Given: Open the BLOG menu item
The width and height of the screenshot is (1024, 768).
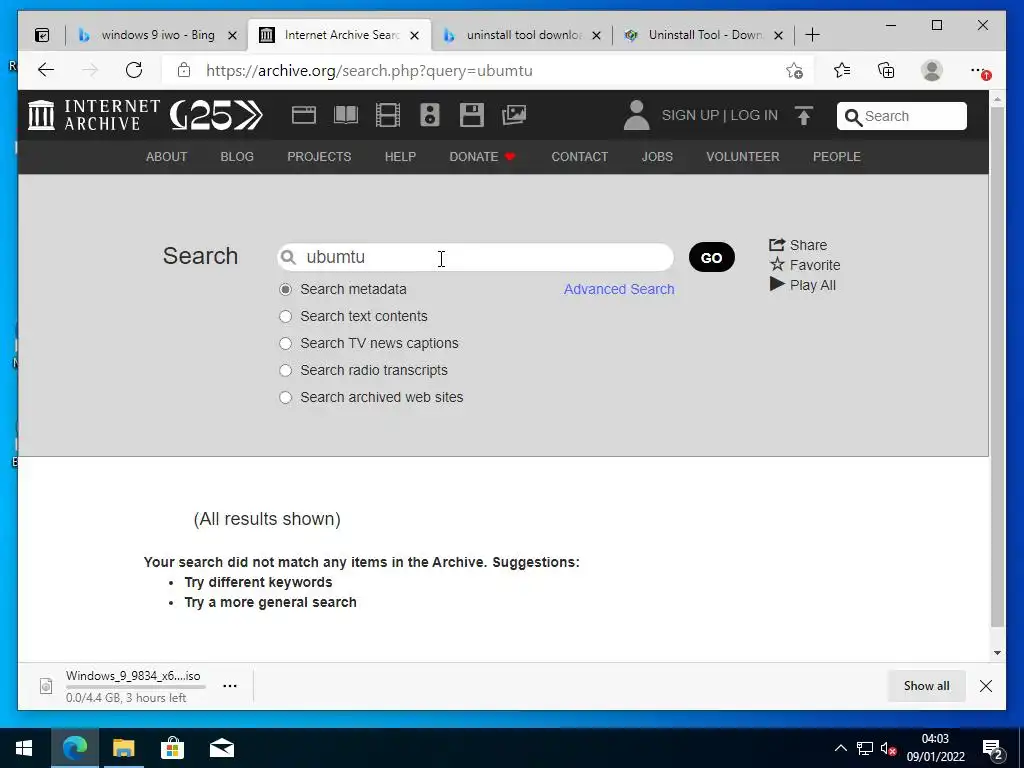Looking at the screenshot, I should tap(237, 157).
